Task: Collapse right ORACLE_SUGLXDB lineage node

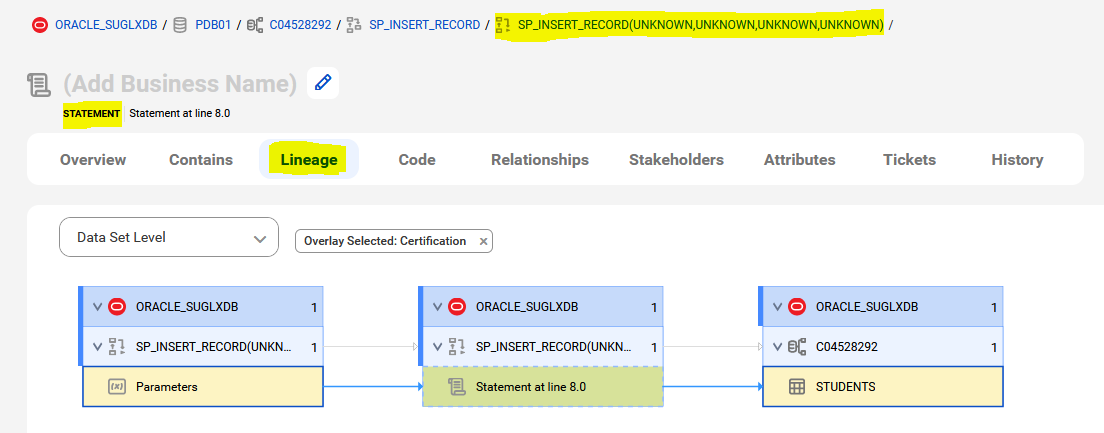Action: point(777,306)
